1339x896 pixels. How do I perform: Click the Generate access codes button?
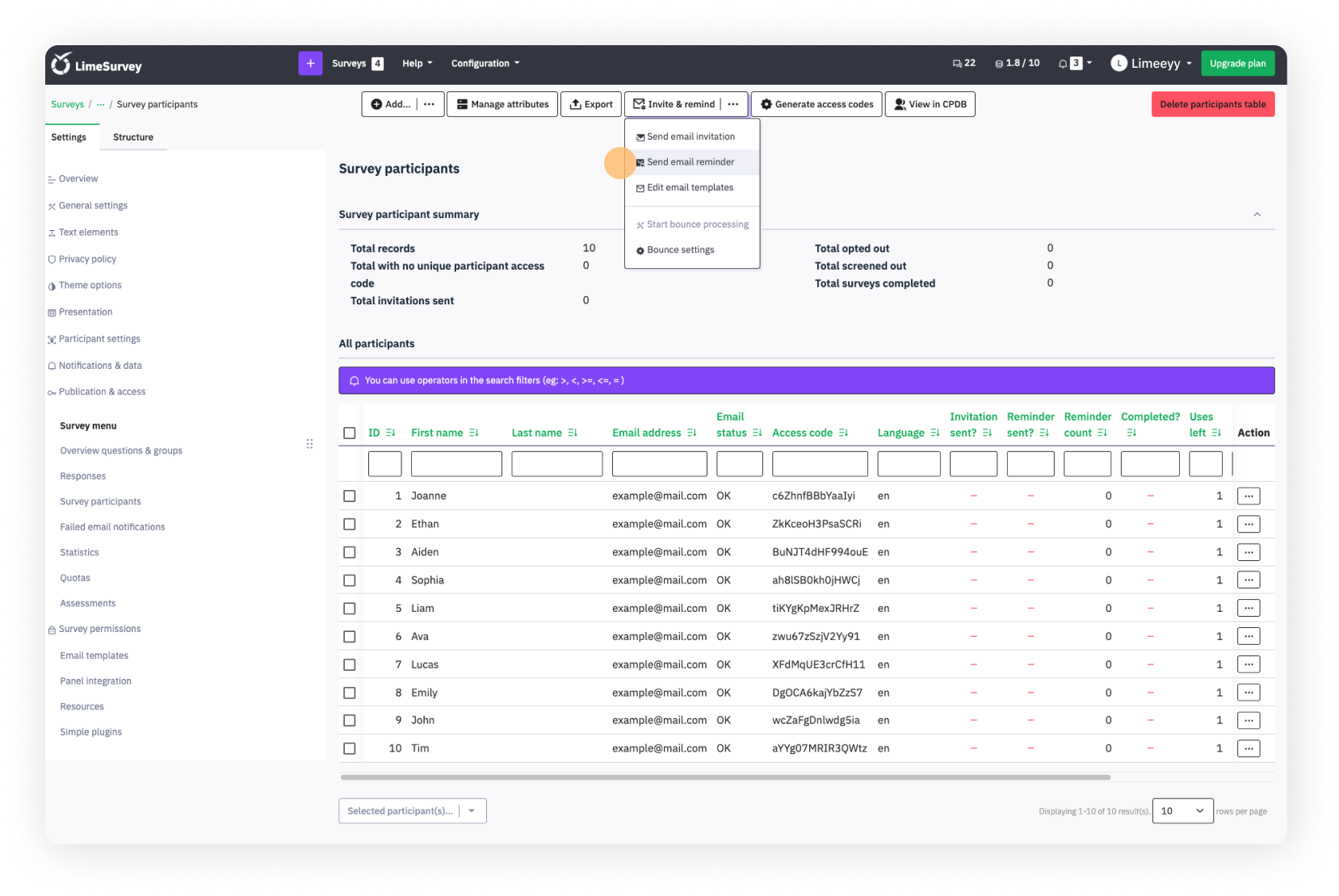[816, 104]
